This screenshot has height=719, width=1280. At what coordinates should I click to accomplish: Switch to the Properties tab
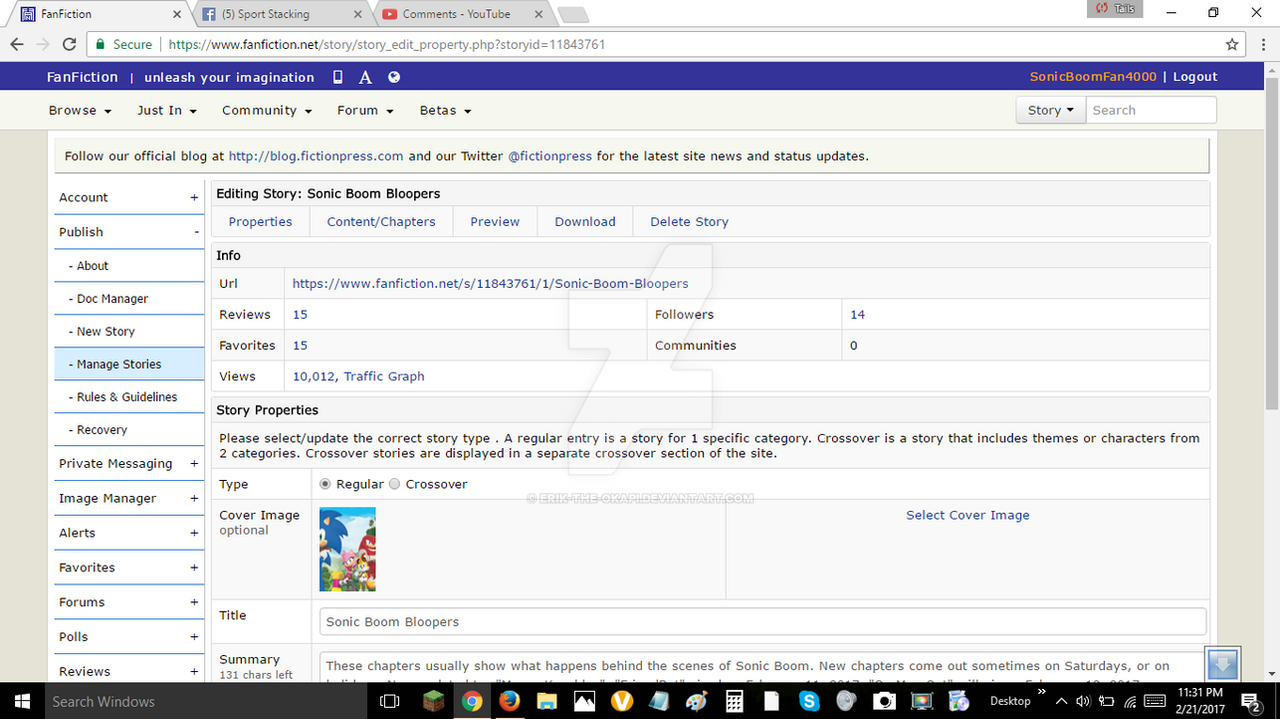click(x=260, y=222)
